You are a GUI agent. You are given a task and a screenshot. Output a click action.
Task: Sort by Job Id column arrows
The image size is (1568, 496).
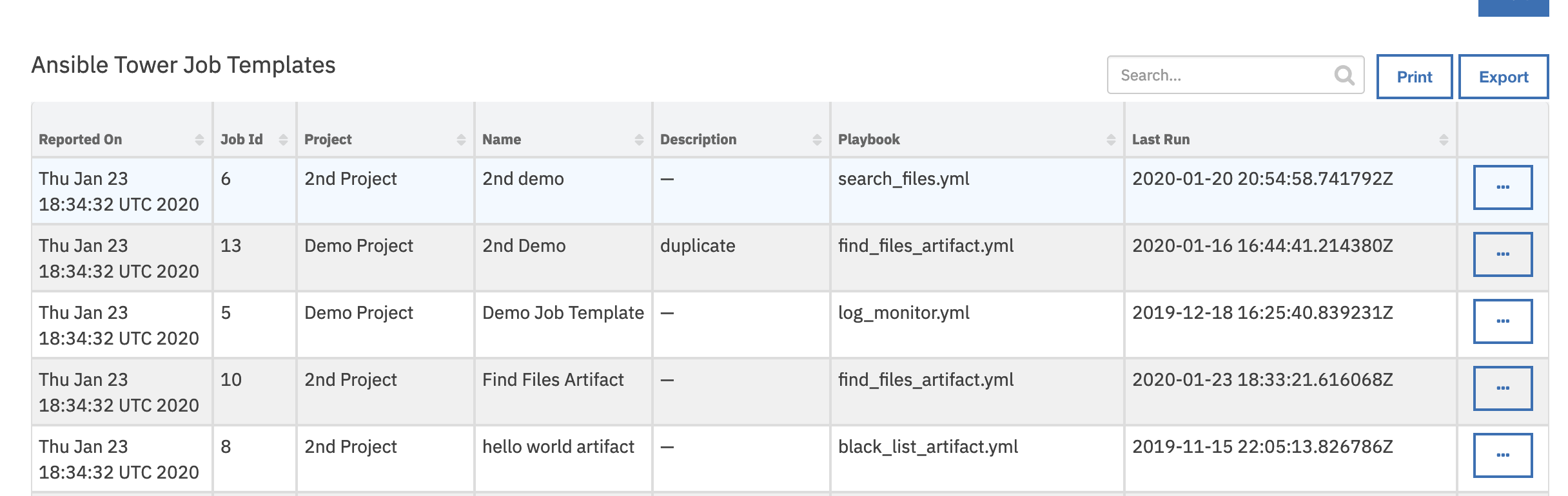pos(283,140)
